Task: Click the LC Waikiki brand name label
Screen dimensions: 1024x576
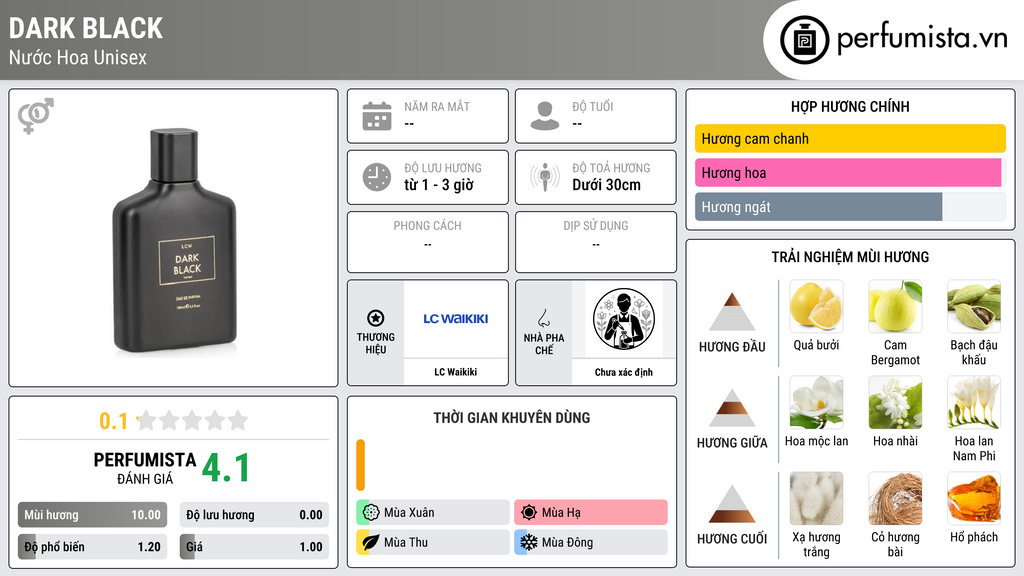Action: (455, 372)
